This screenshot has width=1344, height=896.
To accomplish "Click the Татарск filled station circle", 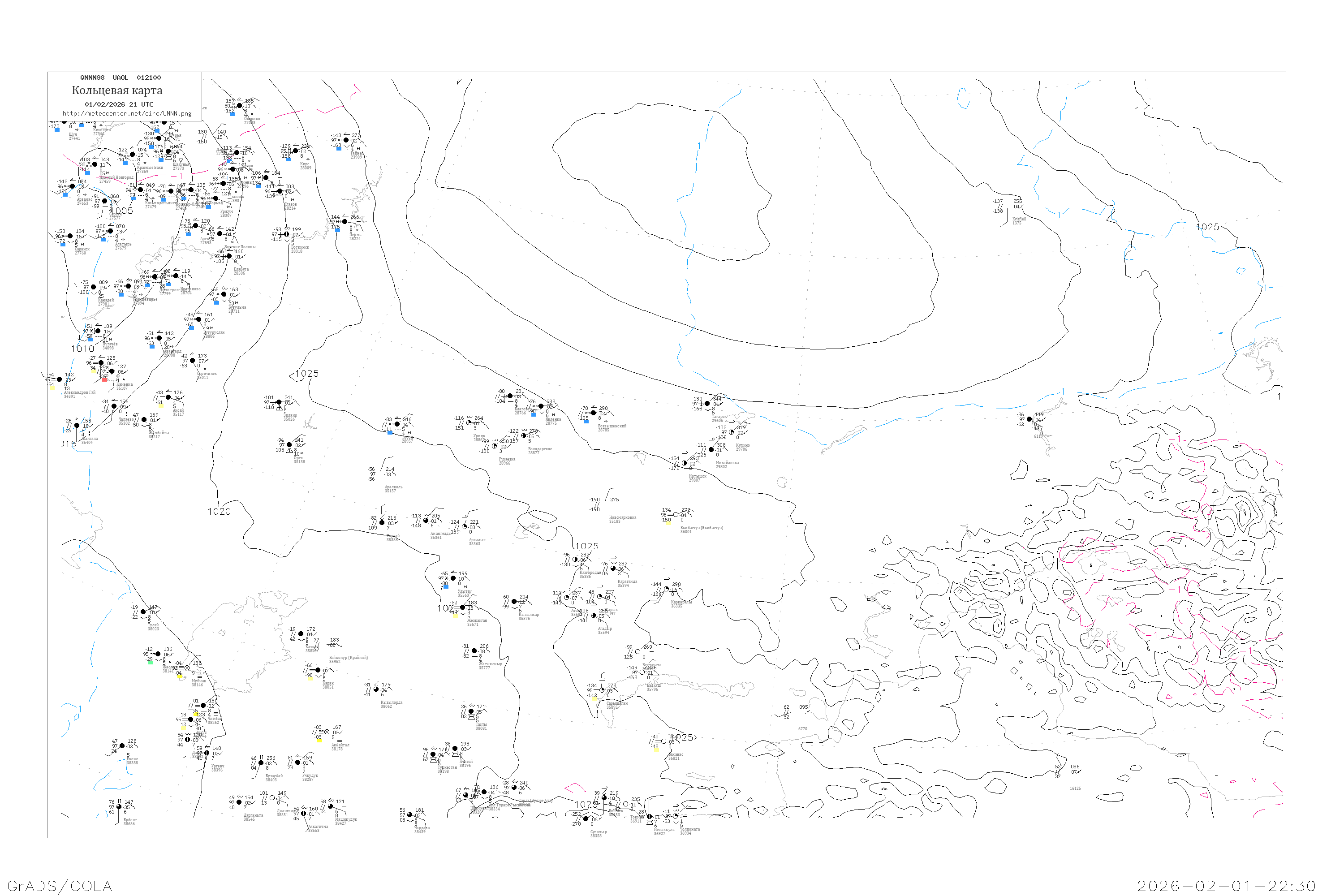I will pyautogui.click(x=707, y=404).
